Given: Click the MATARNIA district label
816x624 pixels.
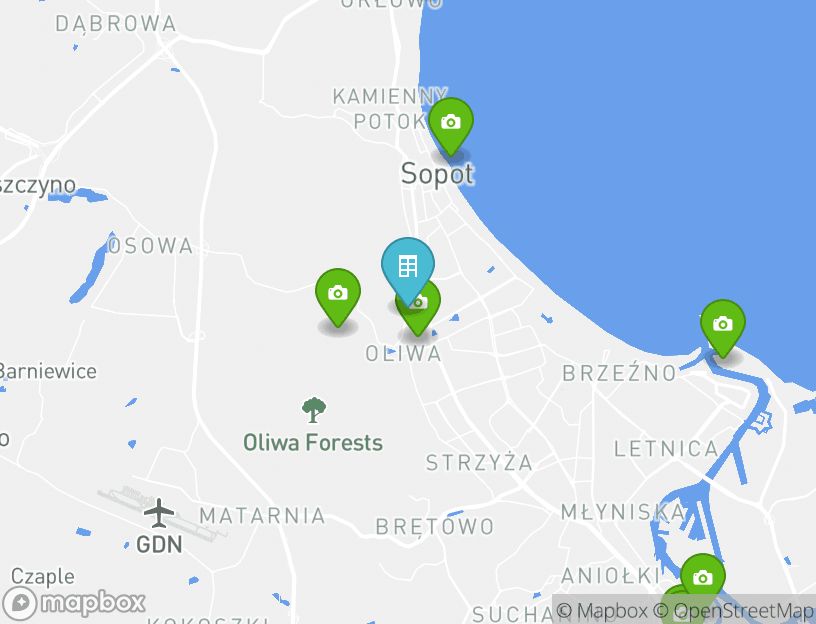Looking at the screenshot, I should click(x=262, y=516).
